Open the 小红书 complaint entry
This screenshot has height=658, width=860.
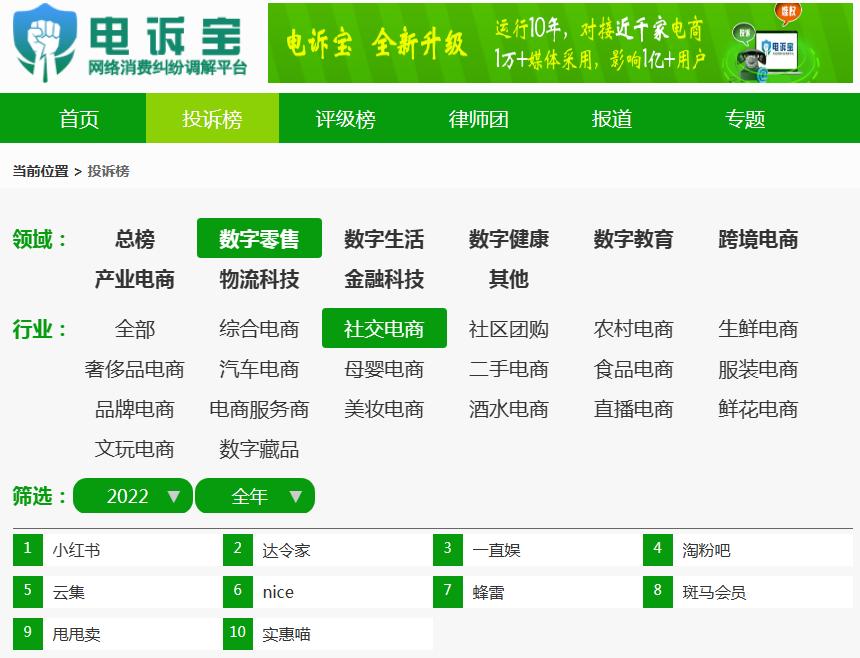click(78, 550)
